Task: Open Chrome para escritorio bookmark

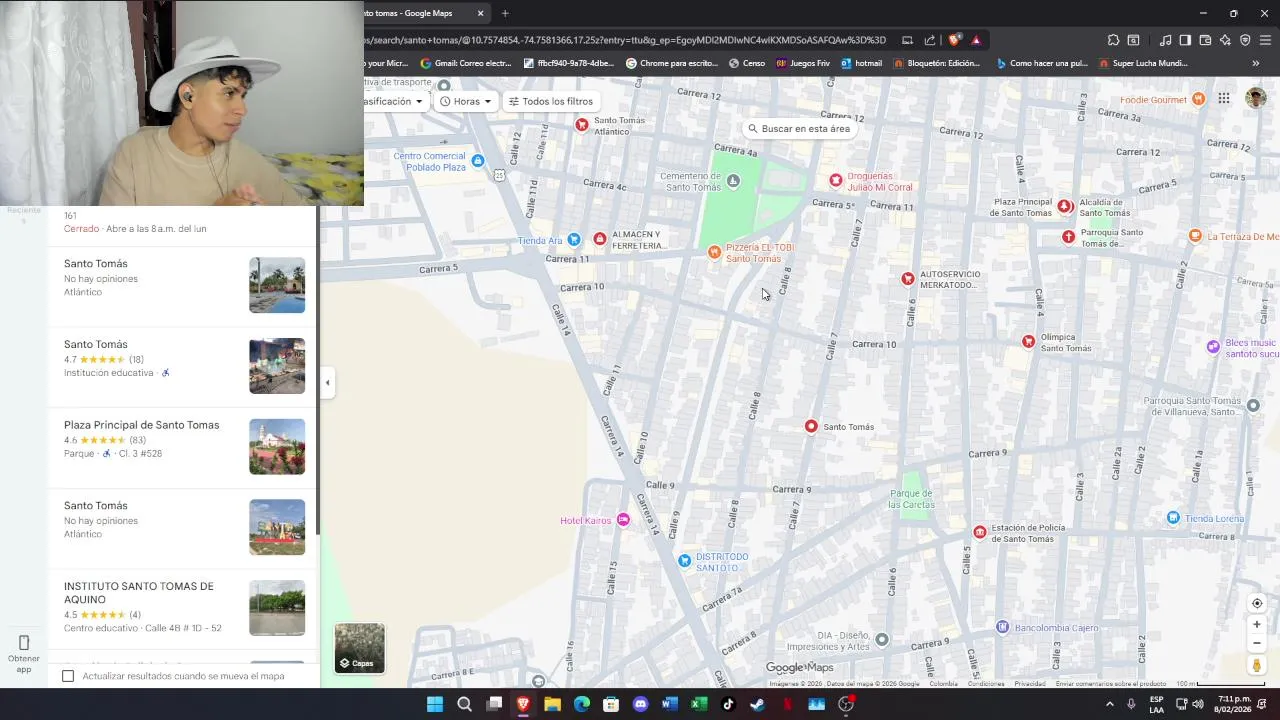Action: coord(672,63)
